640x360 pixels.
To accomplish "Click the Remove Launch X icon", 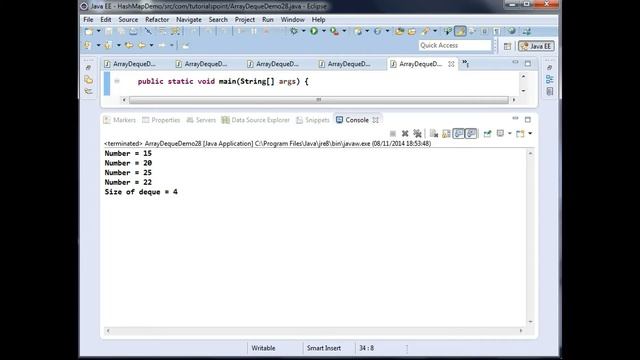I will click(x=405, y=133).
